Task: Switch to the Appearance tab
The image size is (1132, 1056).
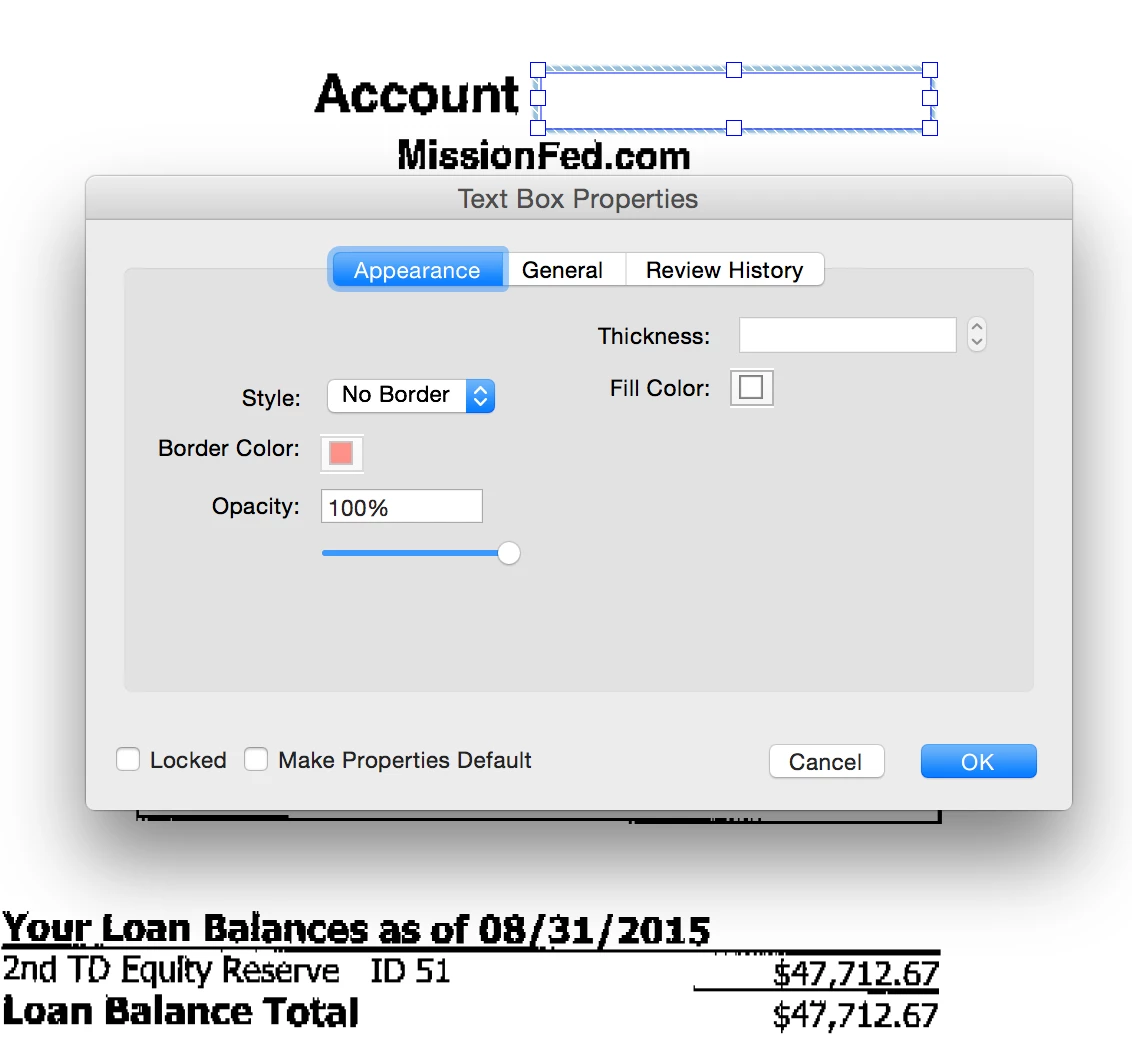Action: [417, 270]
